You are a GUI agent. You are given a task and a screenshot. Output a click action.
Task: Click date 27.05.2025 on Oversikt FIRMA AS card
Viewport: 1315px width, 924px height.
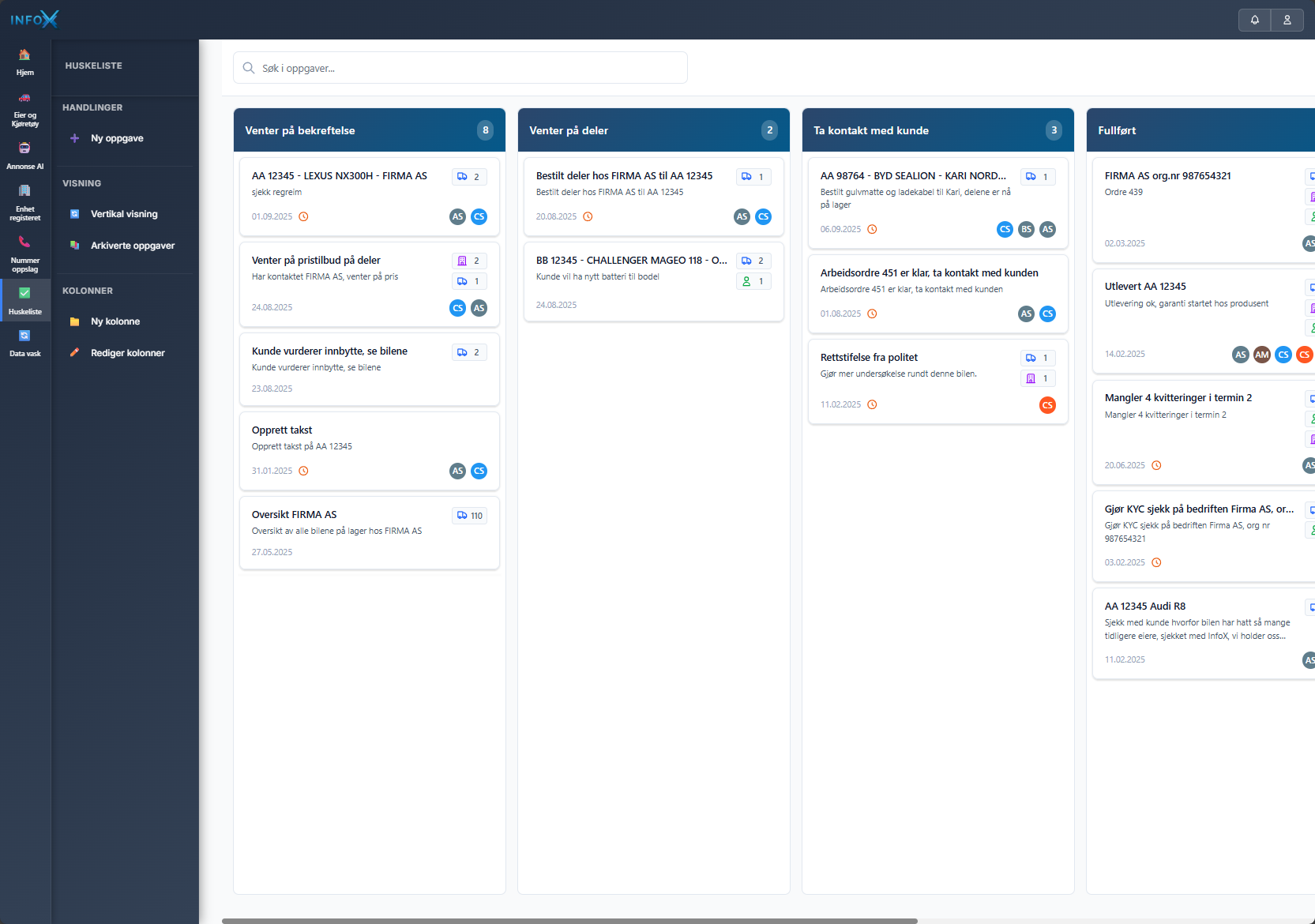[272, 552]
